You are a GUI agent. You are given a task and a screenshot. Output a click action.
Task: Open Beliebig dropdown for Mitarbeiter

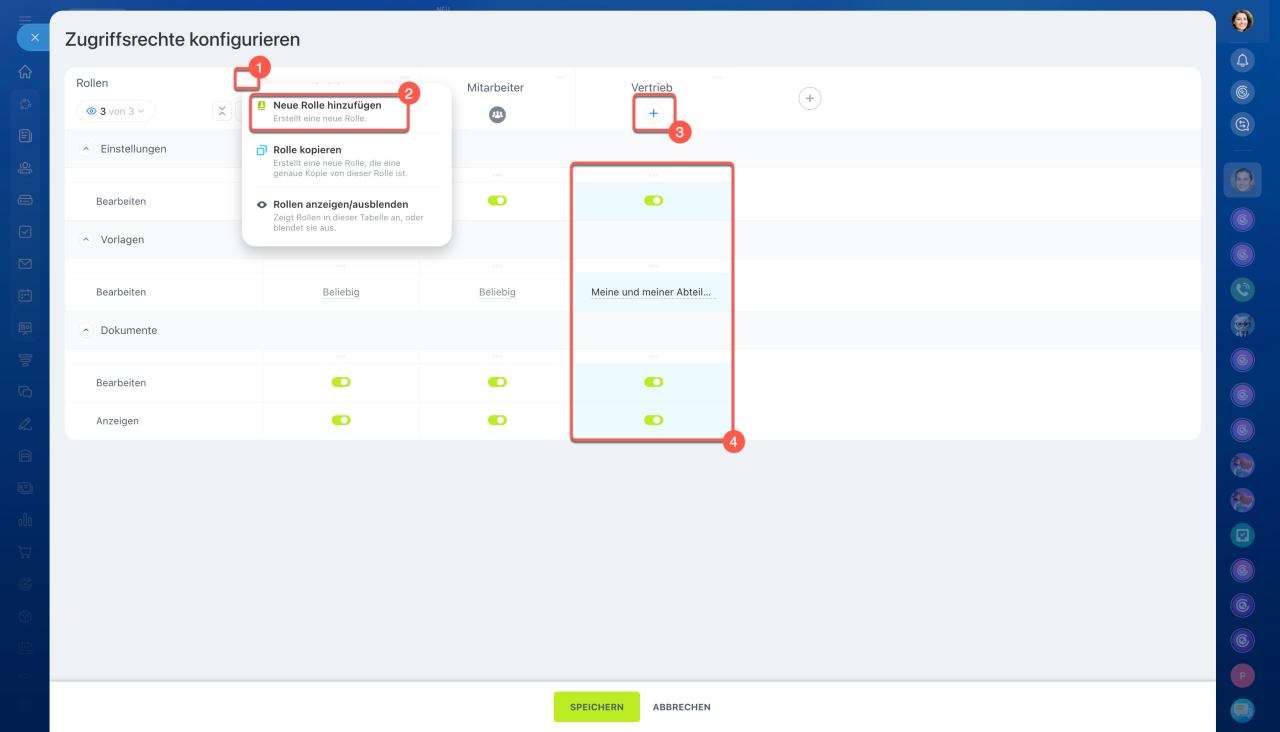pos(497,292)
